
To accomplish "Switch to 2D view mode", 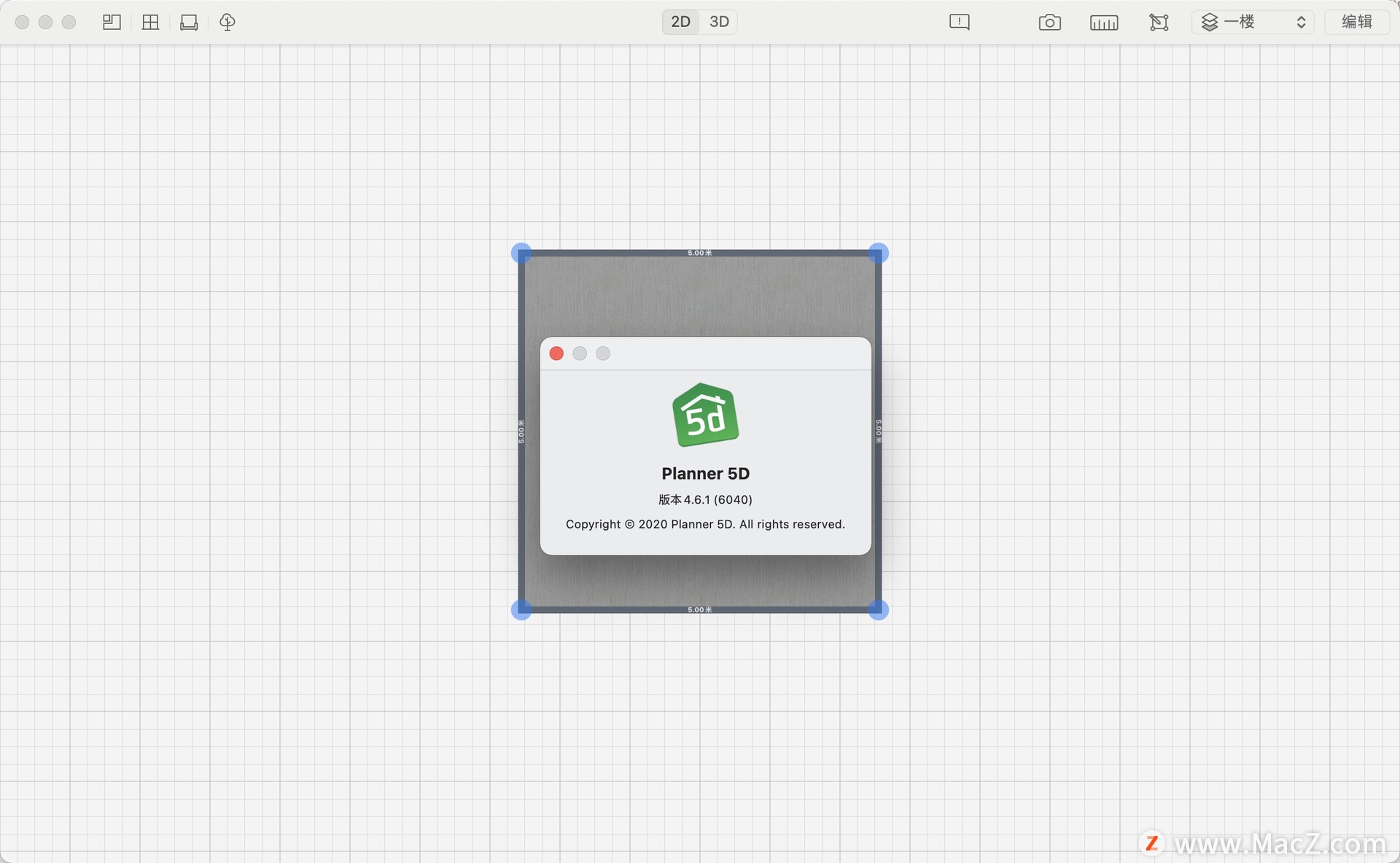I will [x=680, y=22].
